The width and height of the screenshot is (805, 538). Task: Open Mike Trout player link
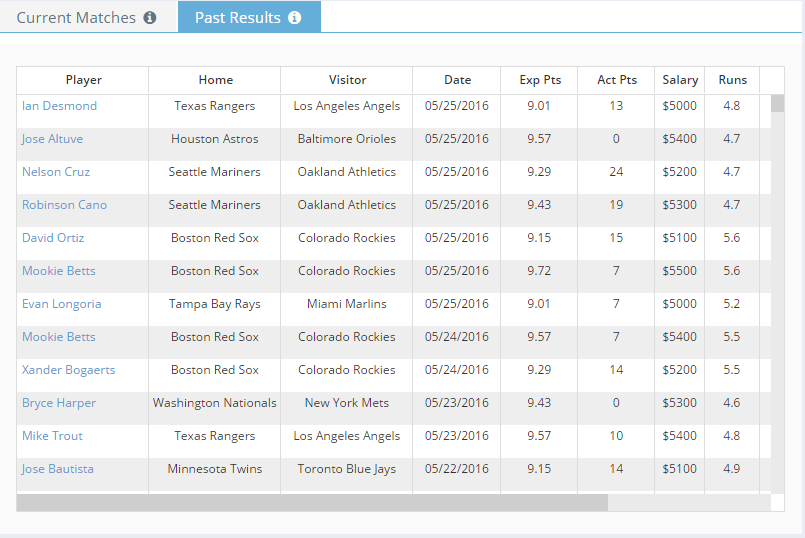tap(52, 436)
